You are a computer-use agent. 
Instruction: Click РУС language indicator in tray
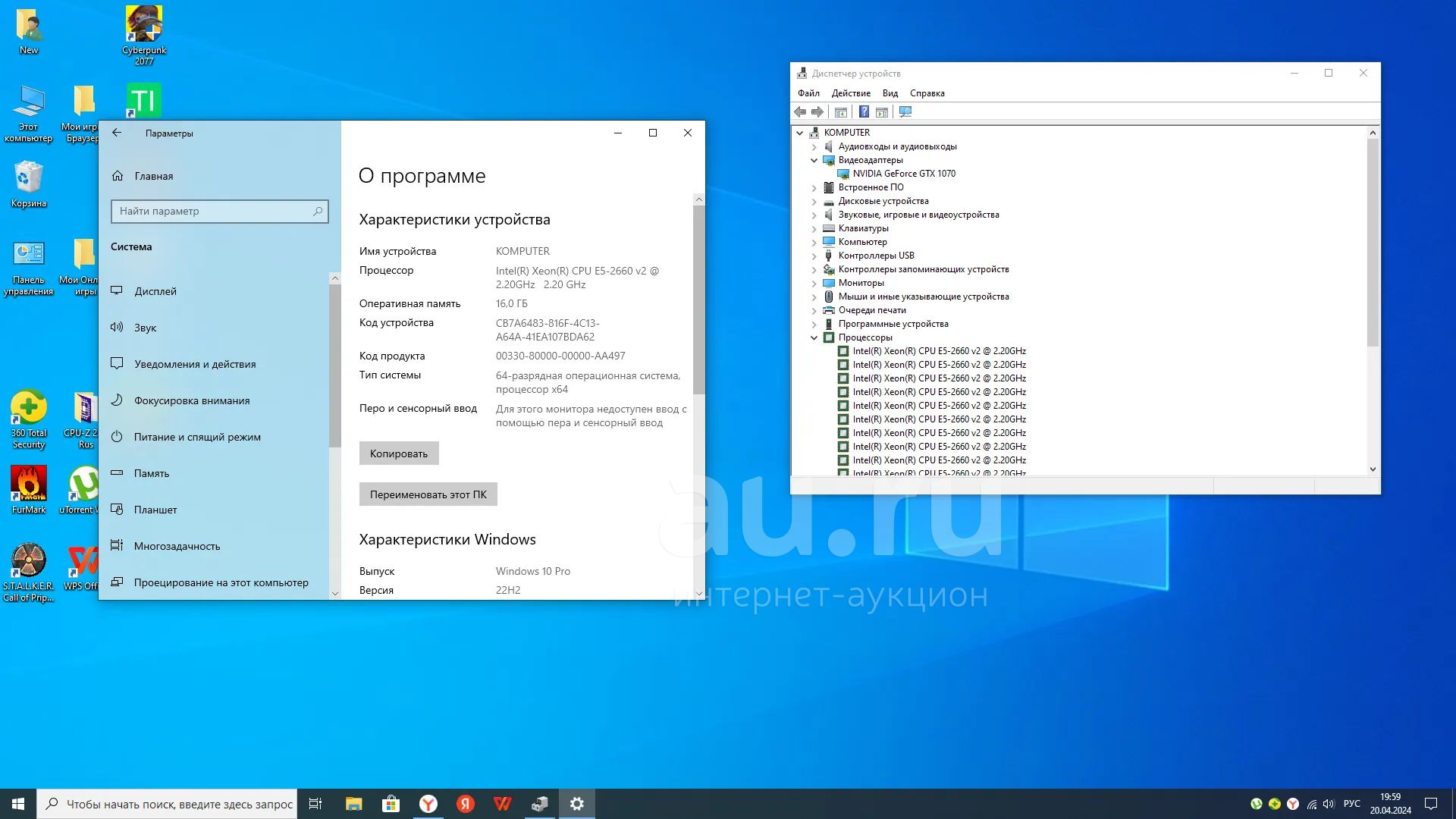1351,804
